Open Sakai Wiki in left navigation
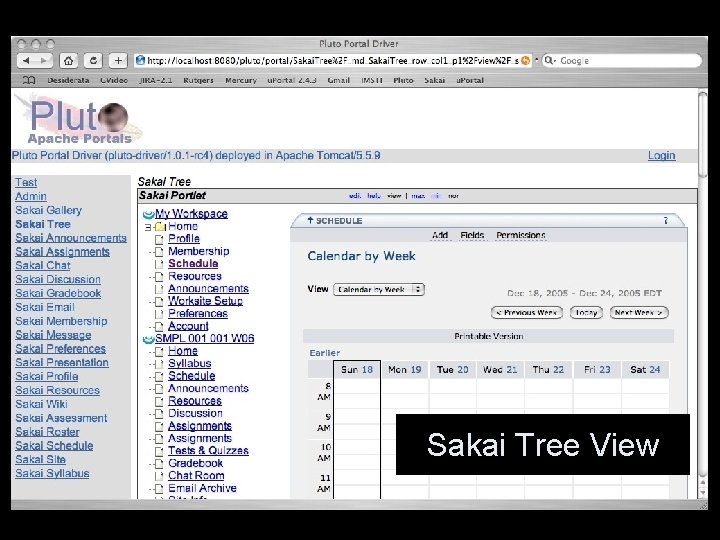The image size is (720, 540). (41, 404)
